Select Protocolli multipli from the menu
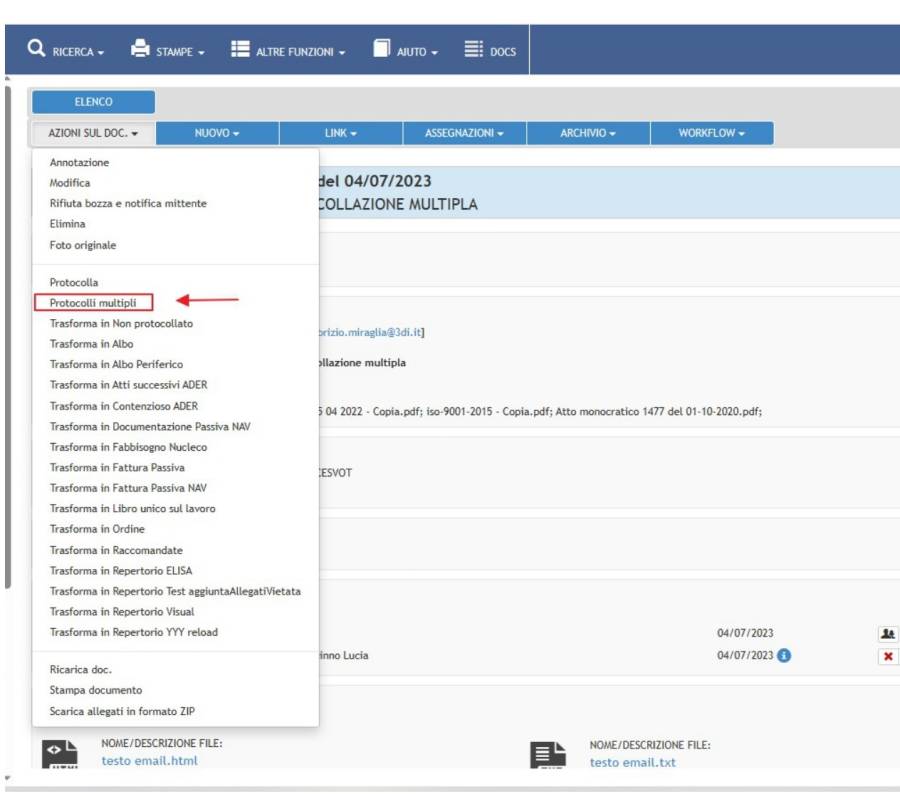The image size is (900, 794). point(92,303)
